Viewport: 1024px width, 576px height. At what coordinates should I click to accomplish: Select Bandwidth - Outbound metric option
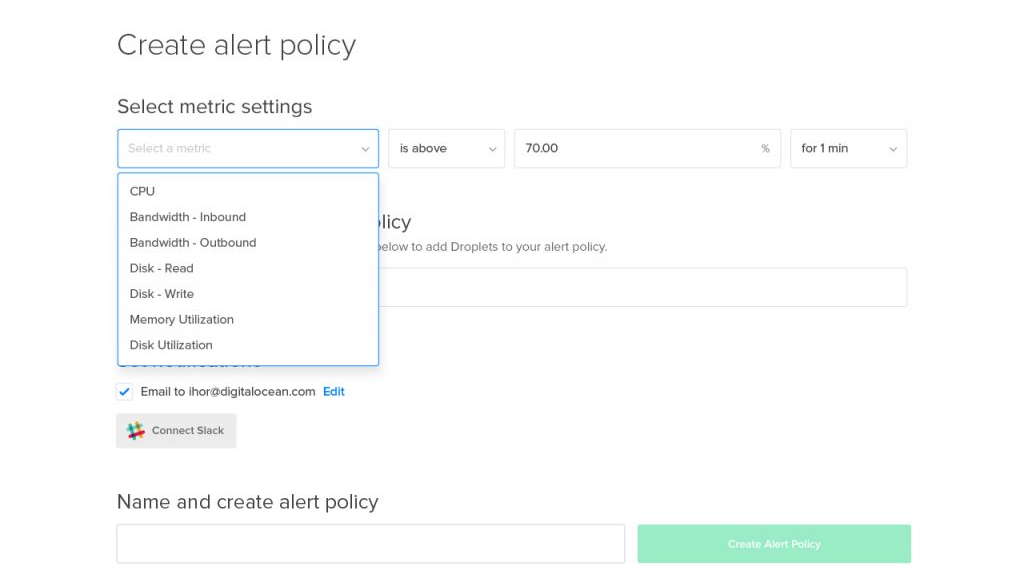[192, 243]
